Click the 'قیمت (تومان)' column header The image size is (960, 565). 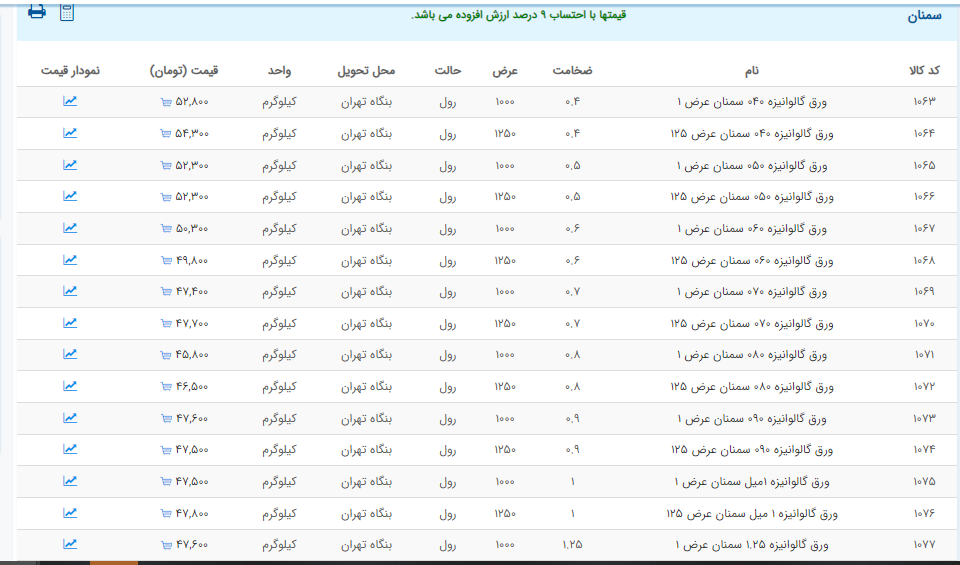pyautogui.click(x=184, y=70)
